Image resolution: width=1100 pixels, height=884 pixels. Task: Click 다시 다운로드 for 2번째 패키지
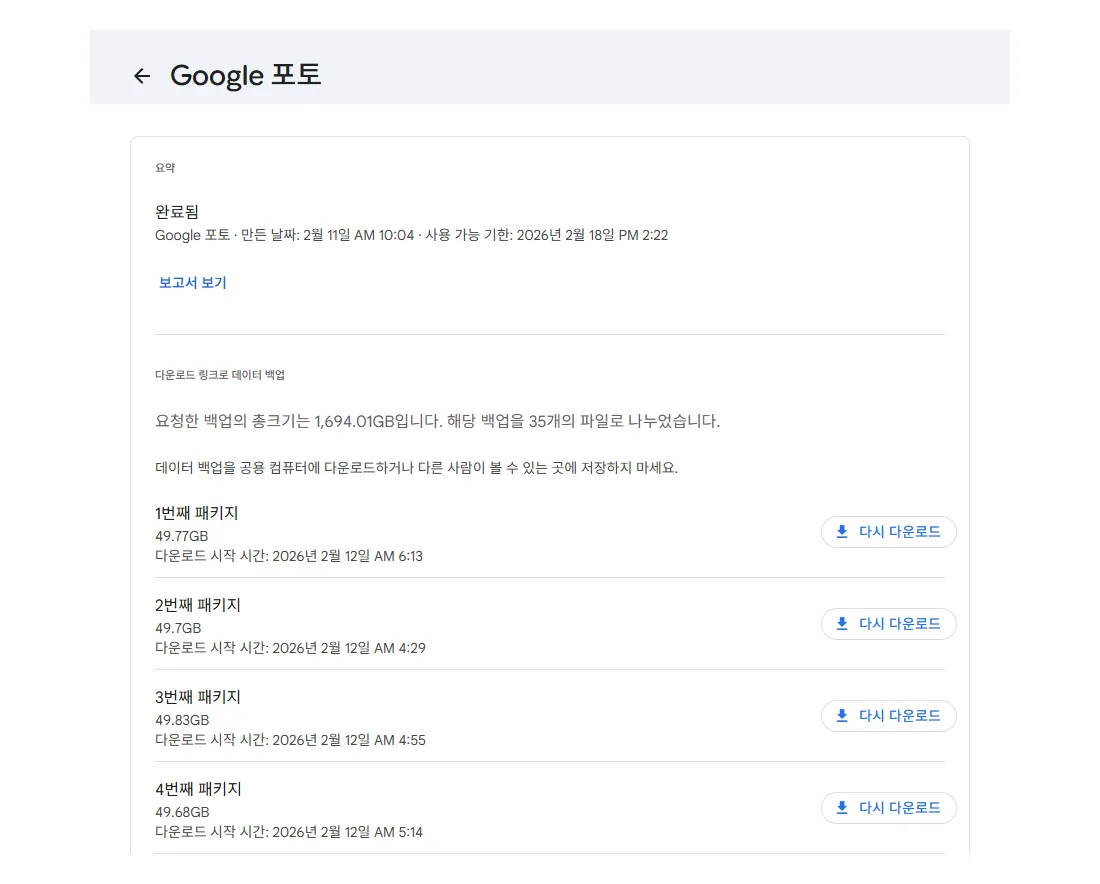pos(888,624)
